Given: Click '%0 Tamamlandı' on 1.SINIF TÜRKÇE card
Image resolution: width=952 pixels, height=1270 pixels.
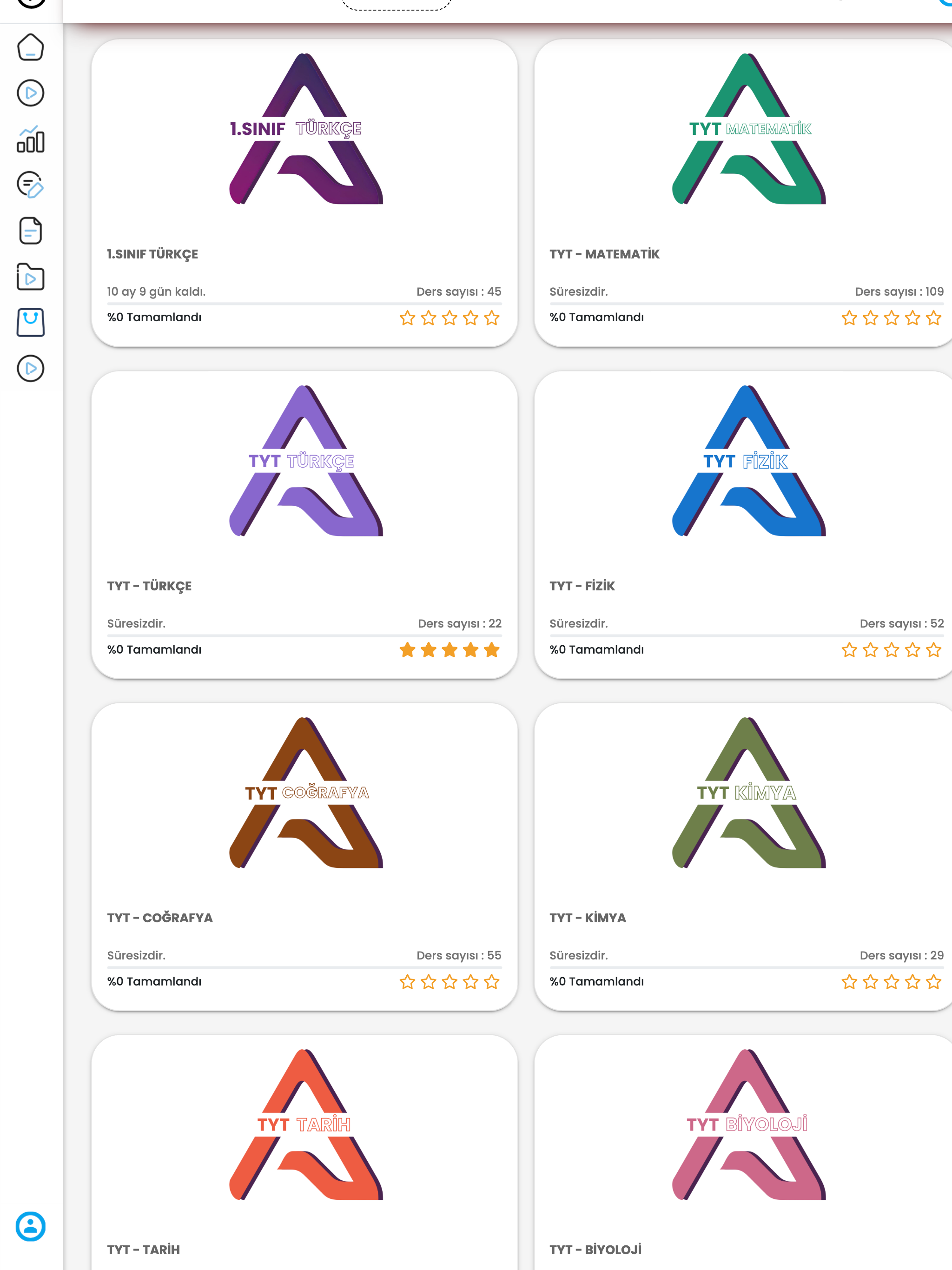Looking at the screenshot, I should click(x=154, y=317).
